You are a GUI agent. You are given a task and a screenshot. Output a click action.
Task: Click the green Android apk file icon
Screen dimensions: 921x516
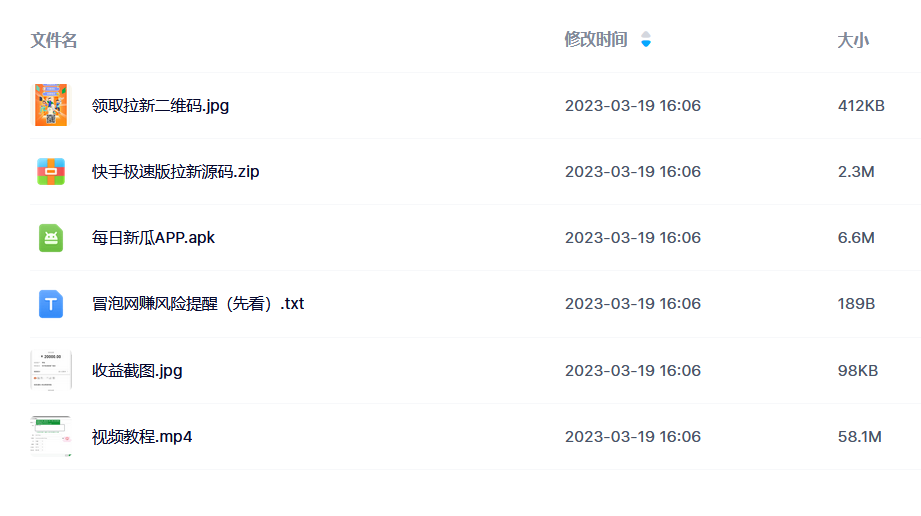coord(51,238)
